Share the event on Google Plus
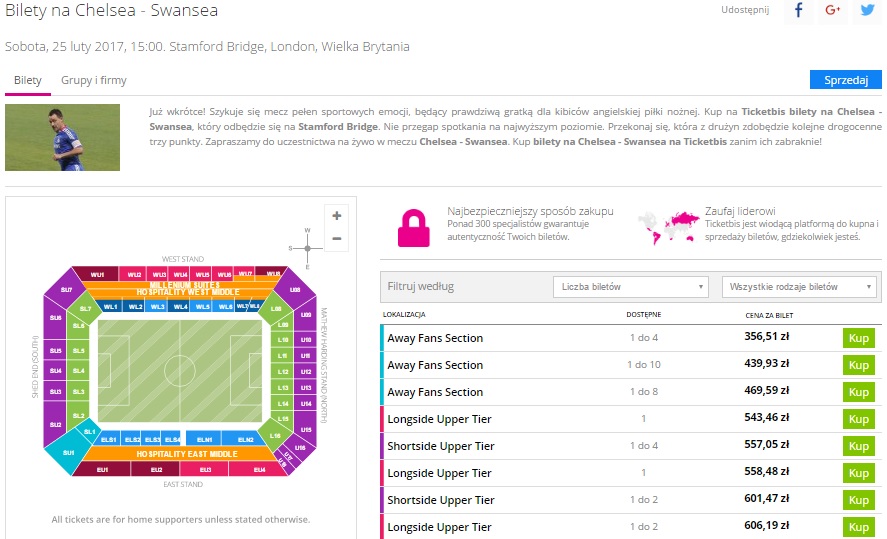This screenshot has height=539, width=887. pos(832,11)
